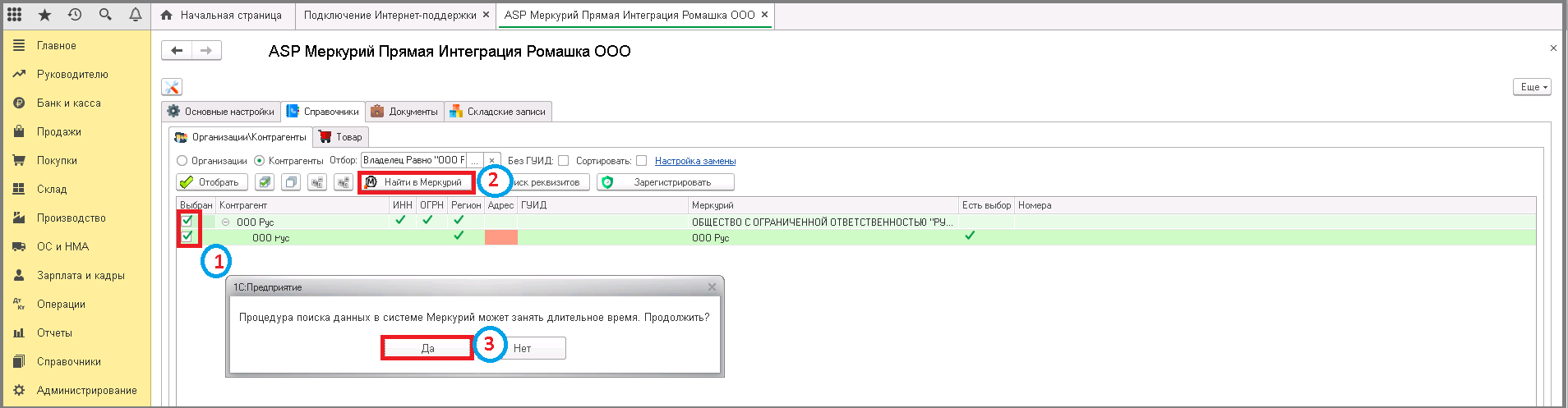
Task: Open the History clock icon
Action: tap(75, 15)
